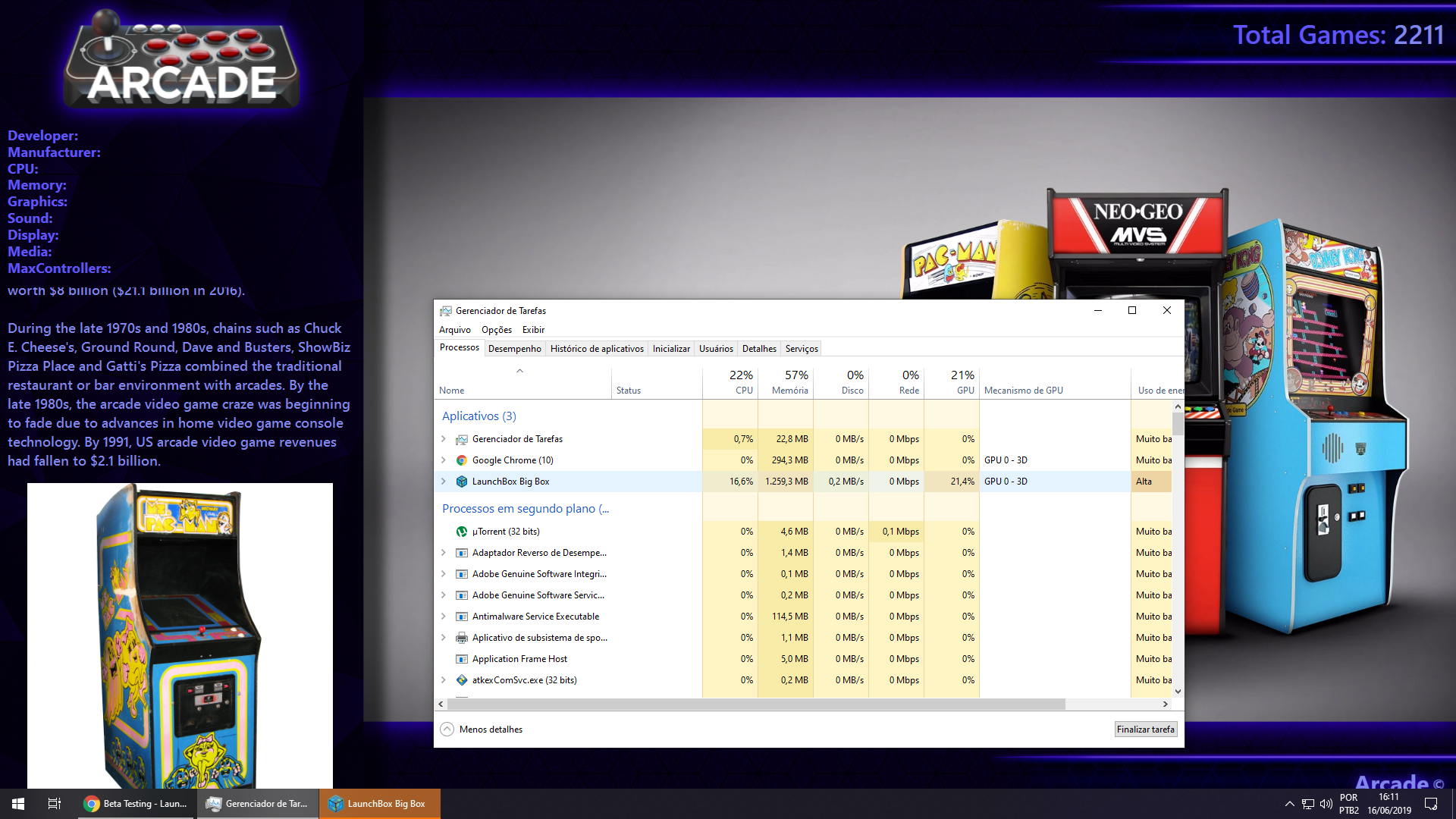This screenshot has height=819, width=1456.
Task: Click the µTorrent process icon
Action: 461,532
